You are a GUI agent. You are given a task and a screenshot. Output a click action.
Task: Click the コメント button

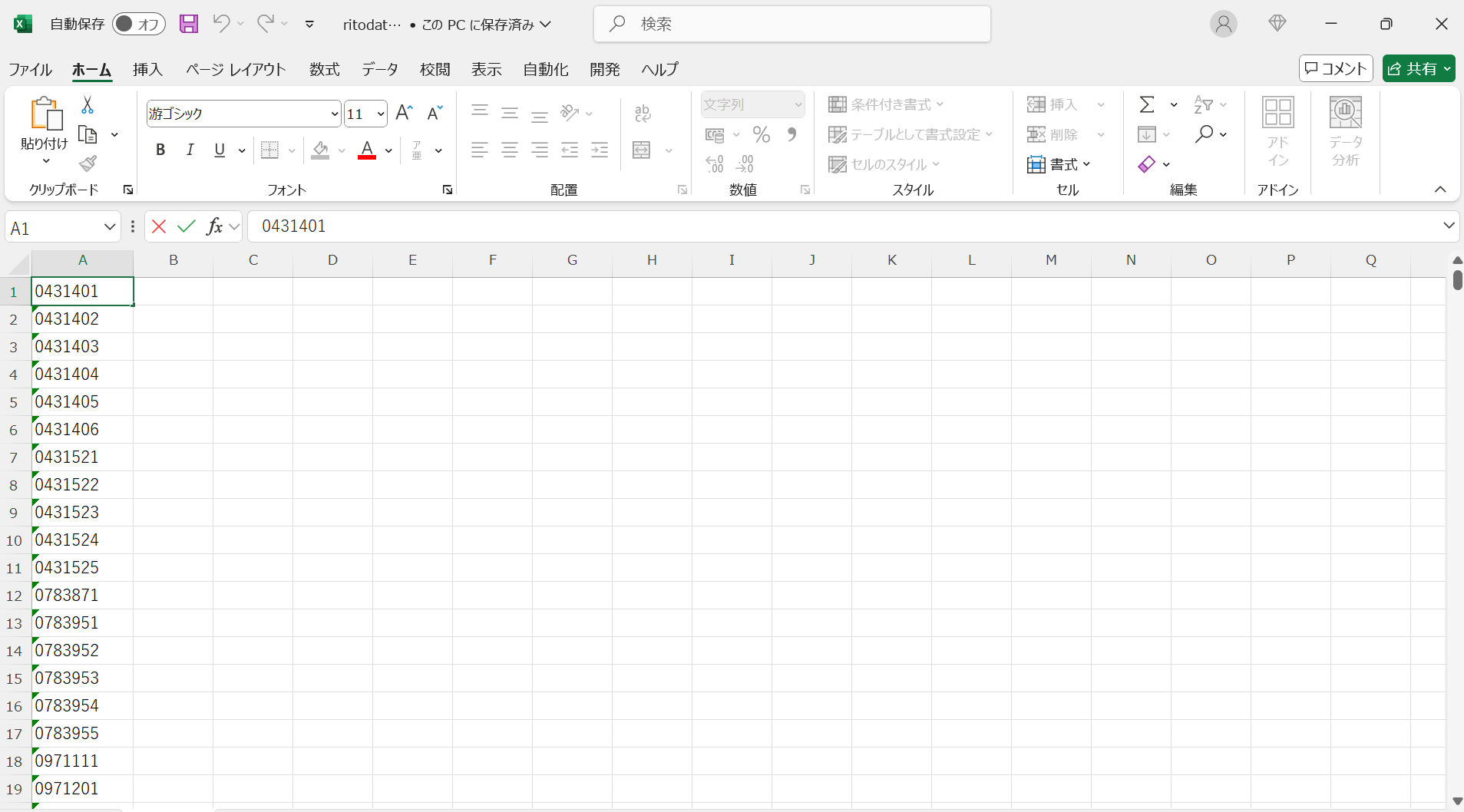[x=1336, y=68]
